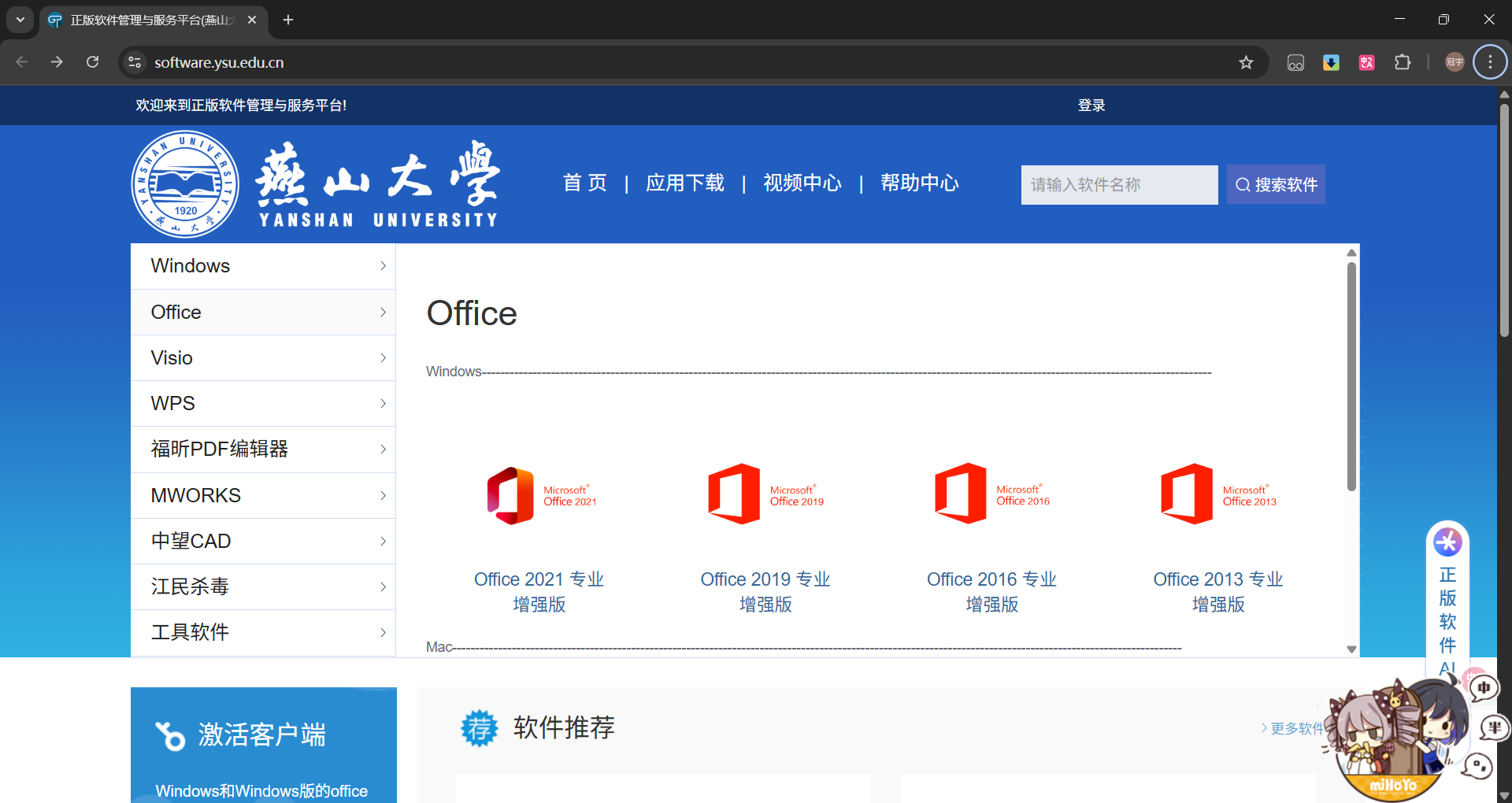This screenshot has width=1512, height=803.
Task: Select the Office 2019 product icon
Action: coord(765,494)
